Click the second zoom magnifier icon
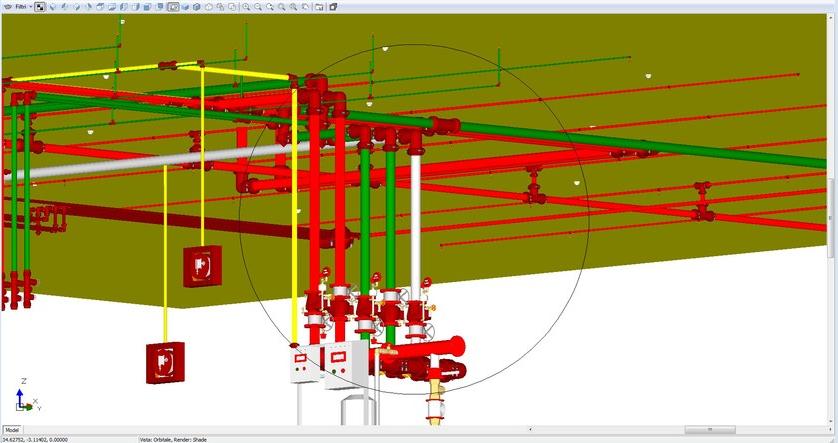838x443 pixels. click(258, 6)
